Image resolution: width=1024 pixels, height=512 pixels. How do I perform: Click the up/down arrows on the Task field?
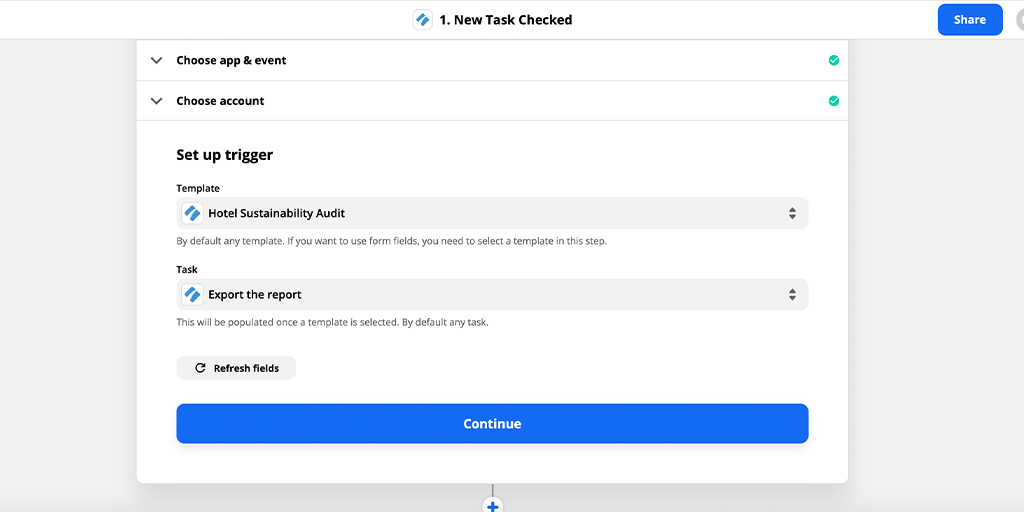click(x=791, y=295)
